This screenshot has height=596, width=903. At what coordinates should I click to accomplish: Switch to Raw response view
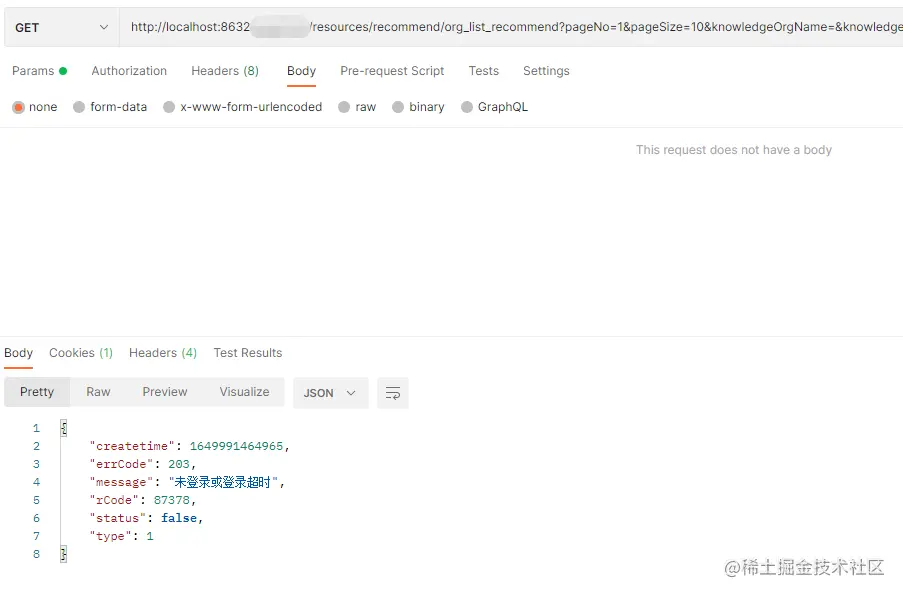tap(98, 392)
